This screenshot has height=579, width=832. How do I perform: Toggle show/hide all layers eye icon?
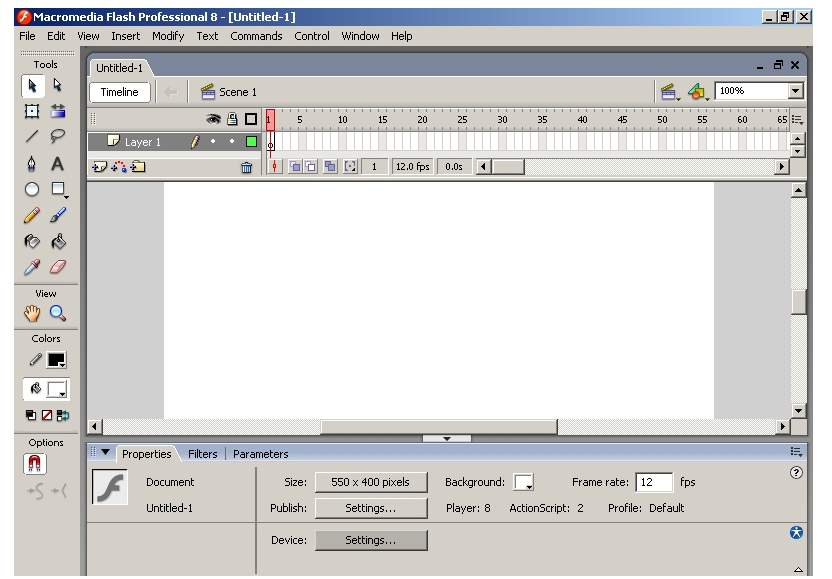[213, 119]
